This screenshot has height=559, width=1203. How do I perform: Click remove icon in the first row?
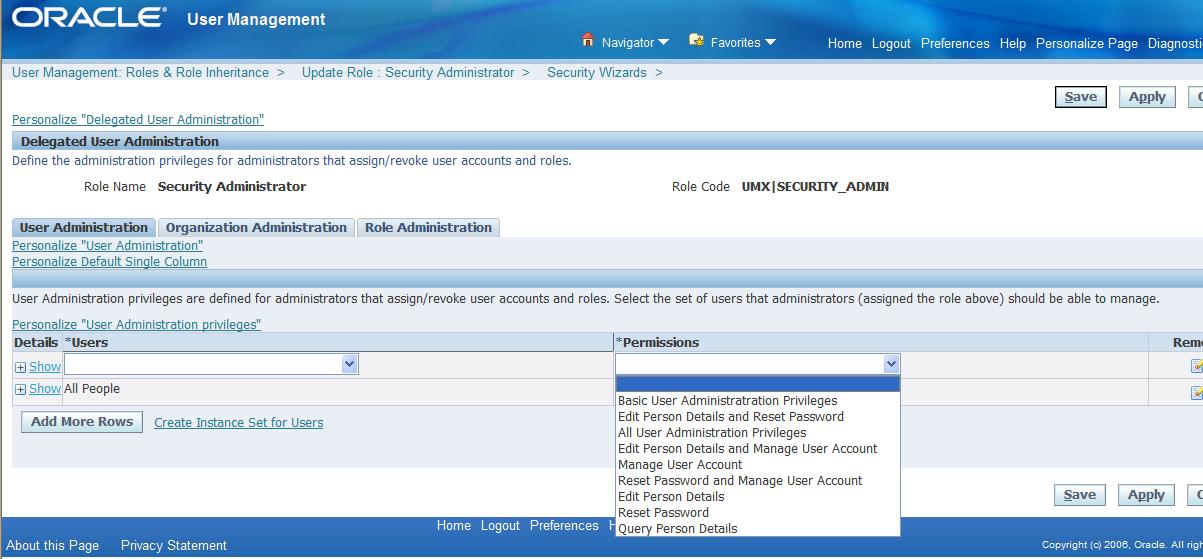(x=1196, y=366)
